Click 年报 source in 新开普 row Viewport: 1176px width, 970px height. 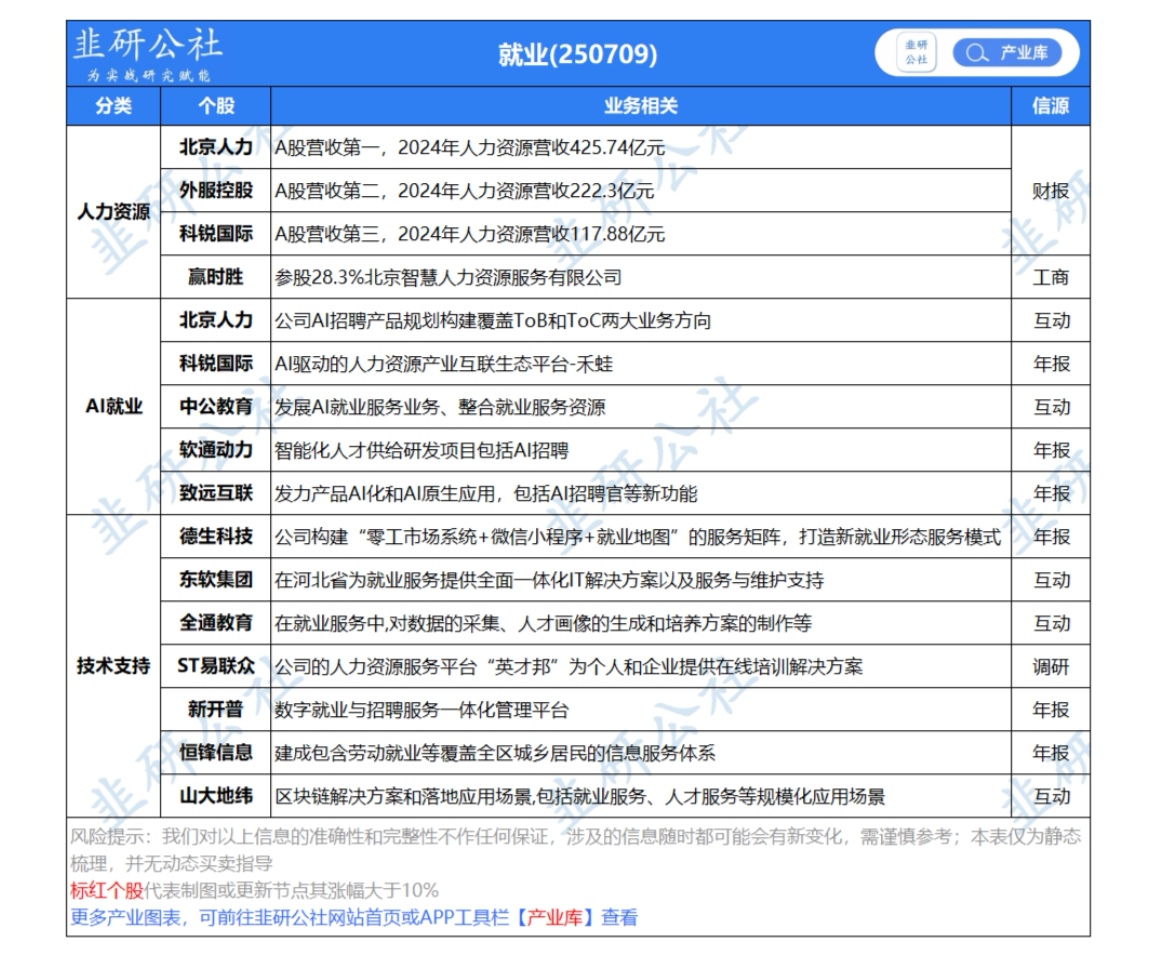[x=1050, y=710]
